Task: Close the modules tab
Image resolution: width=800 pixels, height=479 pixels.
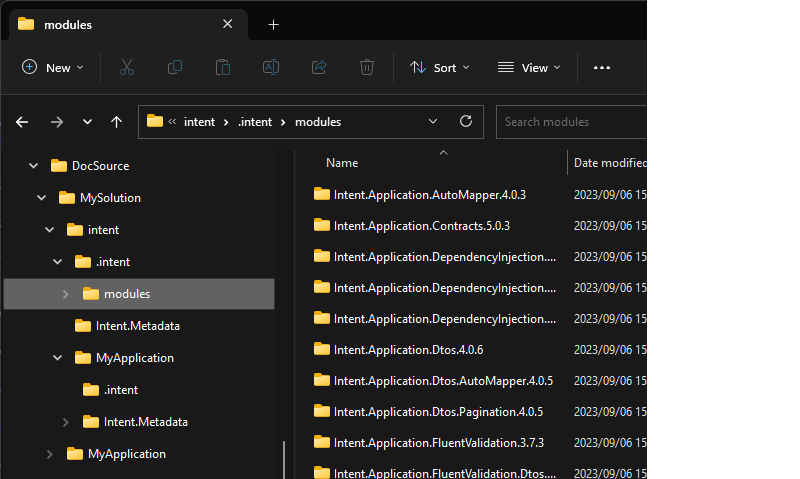Action: [228, 24]
